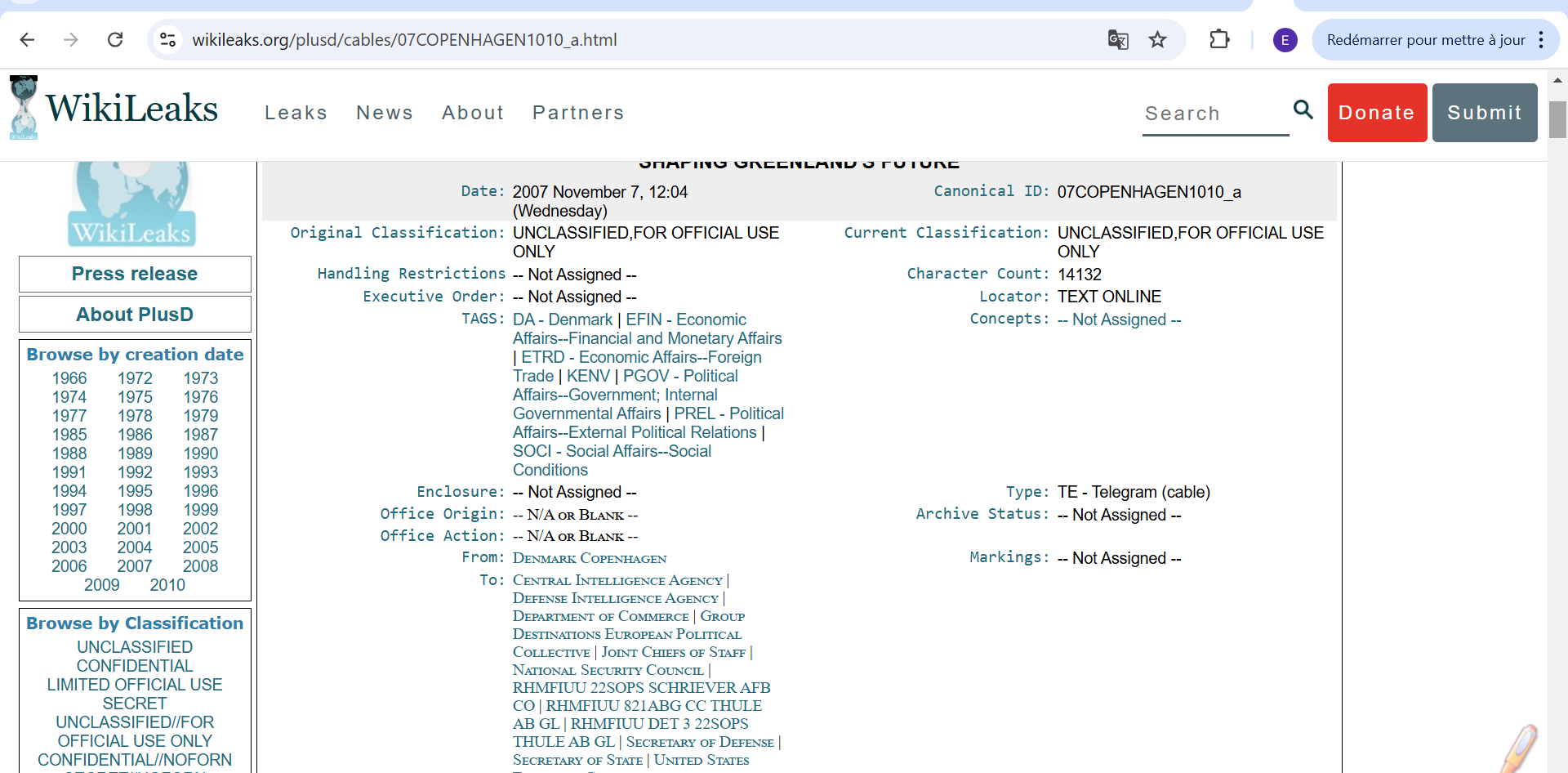Reload the page with the refresh icon
Image resolution: width=1568 pixels, height=773 pixels.
pos(115,39)
